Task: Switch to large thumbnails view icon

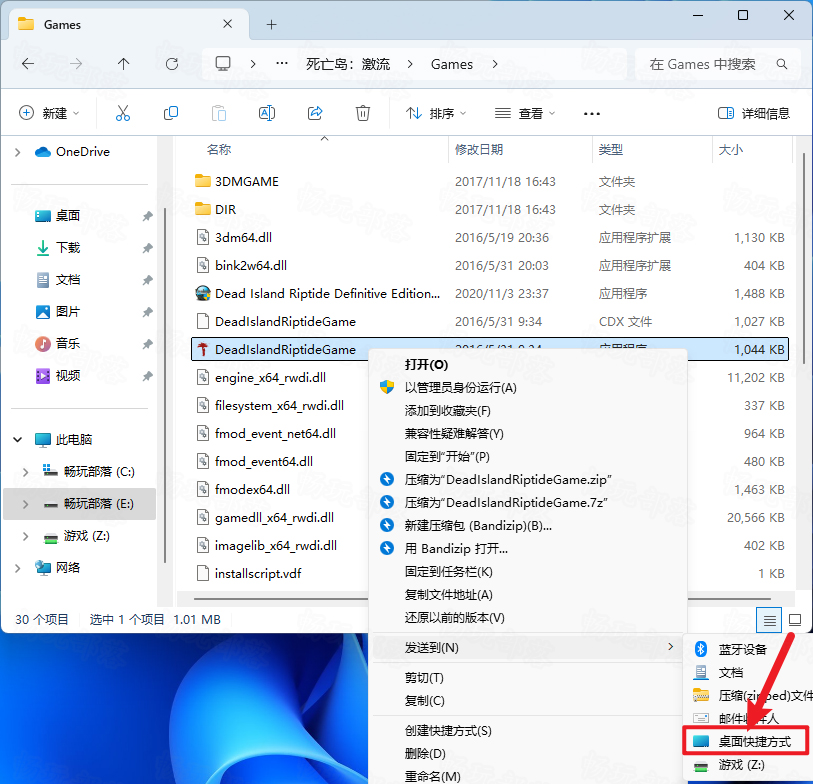Action: 795,620
